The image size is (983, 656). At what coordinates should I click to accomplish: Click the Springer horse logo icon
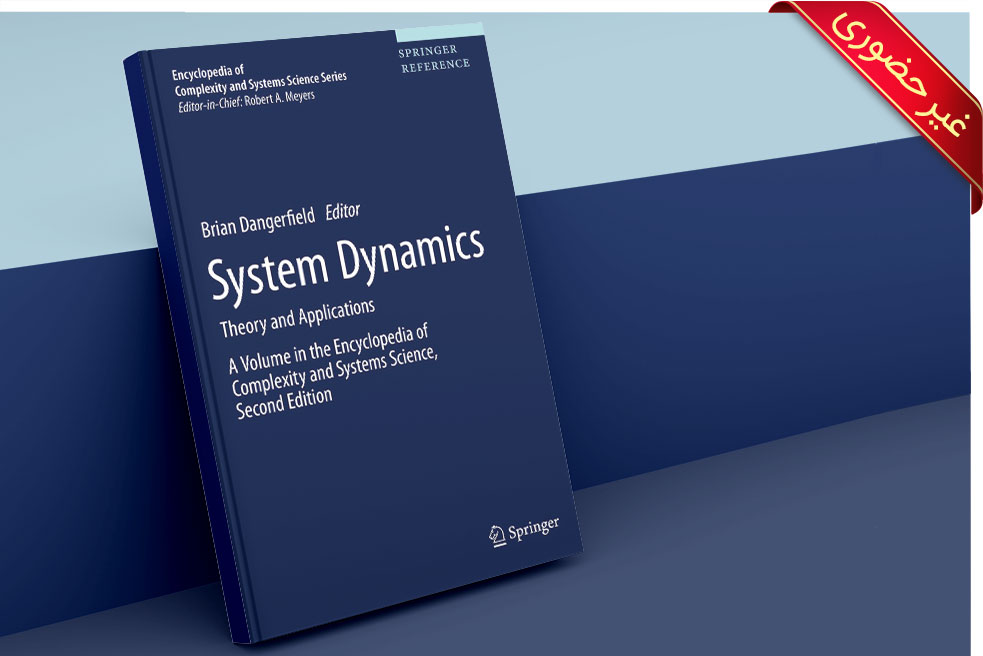pos(497,536)
